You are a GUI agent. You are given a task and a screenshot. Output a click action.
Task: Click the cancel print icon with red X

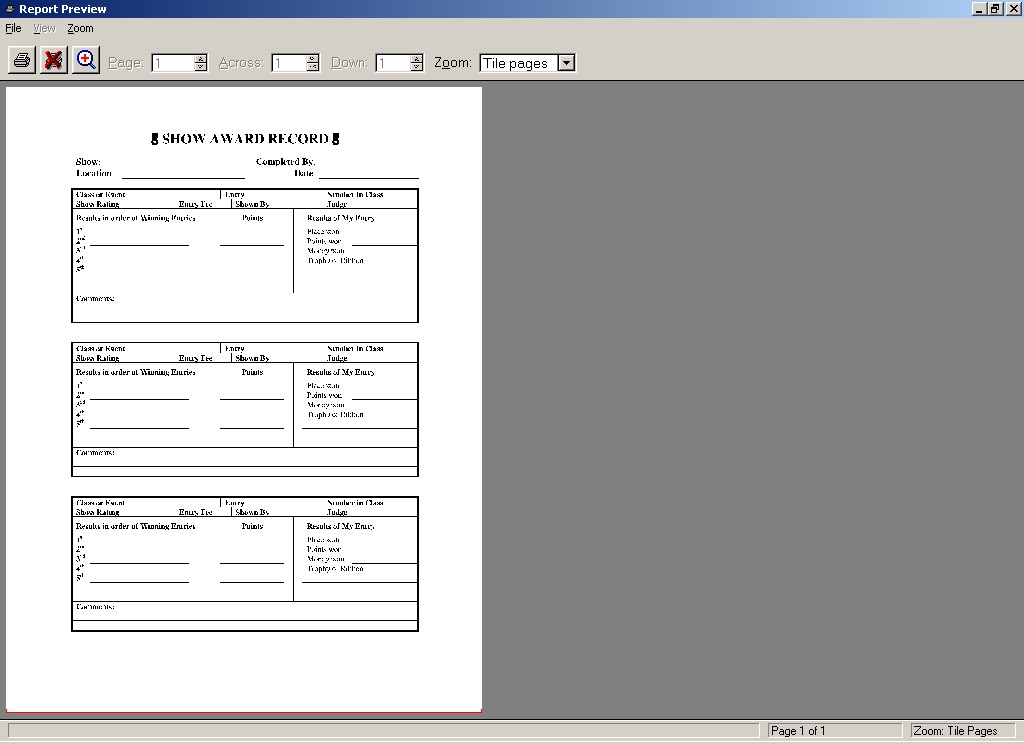point(54,61)
